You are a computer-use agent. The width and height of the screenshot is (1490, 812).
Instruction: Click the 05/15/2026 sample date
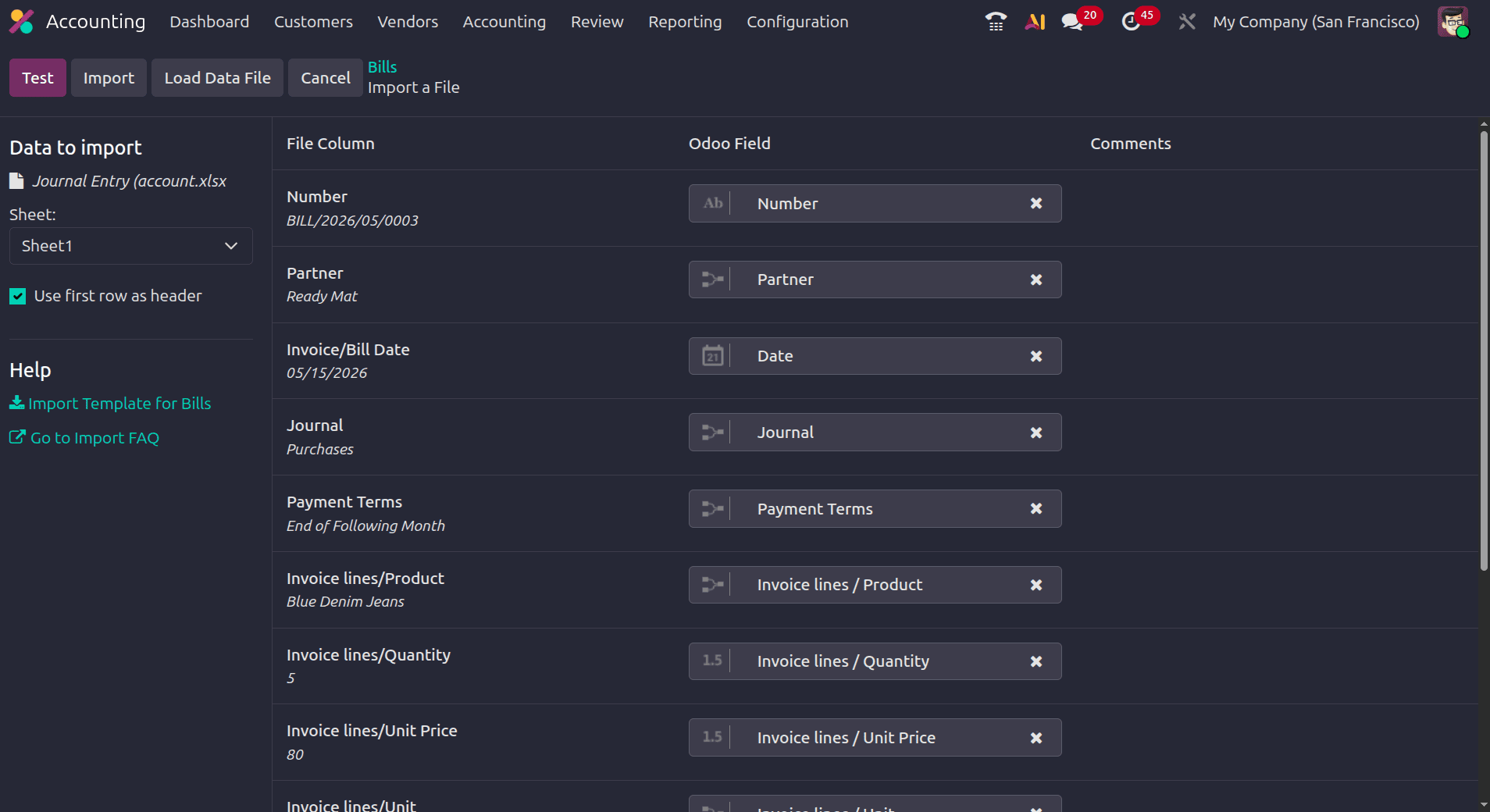pos(326,373)
